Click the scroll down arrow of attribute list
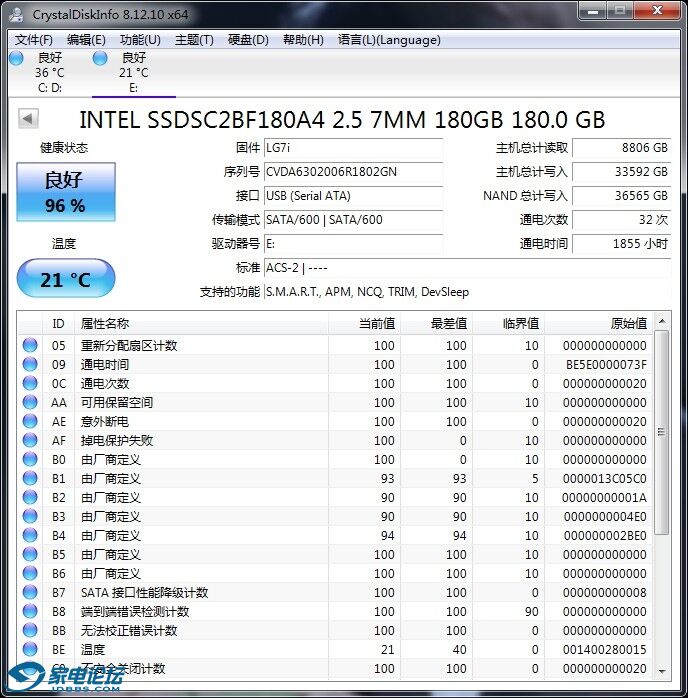This screenshot has height=698, width=688. click(x=662, y=671)
